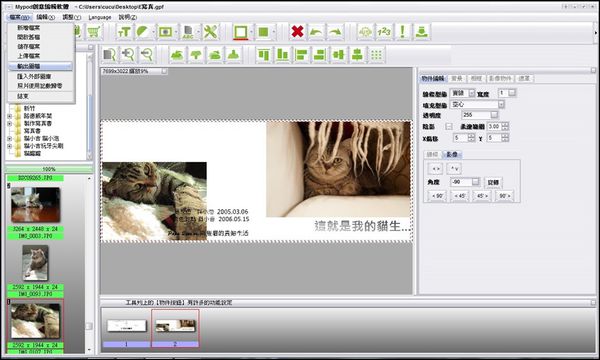Open the angle -90 dropdown
This screenshot has height=360, width=600.
click(x=475, y=182)
